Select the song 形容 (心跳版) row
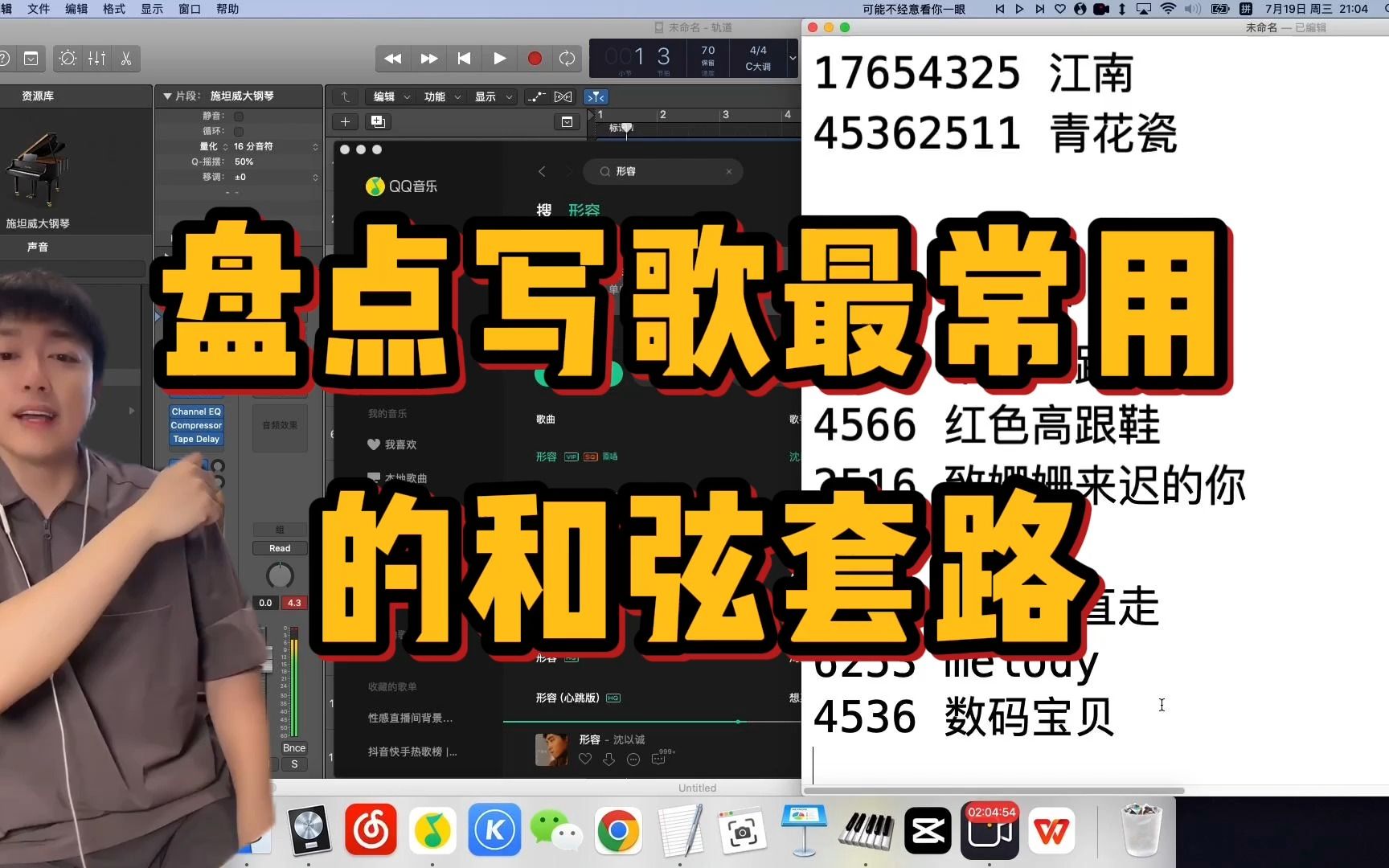The image size is (1389, 868). coord(651,698)
